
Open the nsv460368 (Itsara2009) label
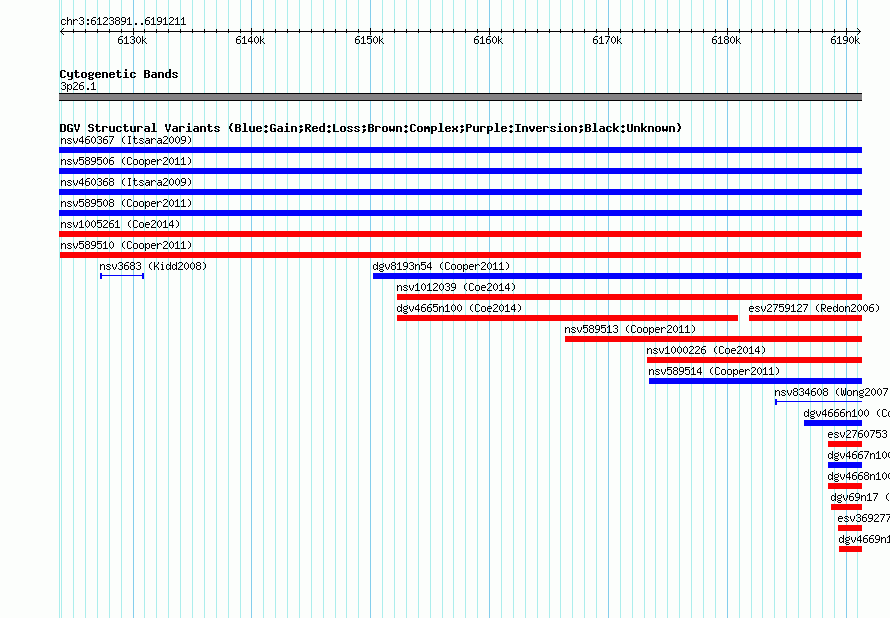tap(126, 182)
